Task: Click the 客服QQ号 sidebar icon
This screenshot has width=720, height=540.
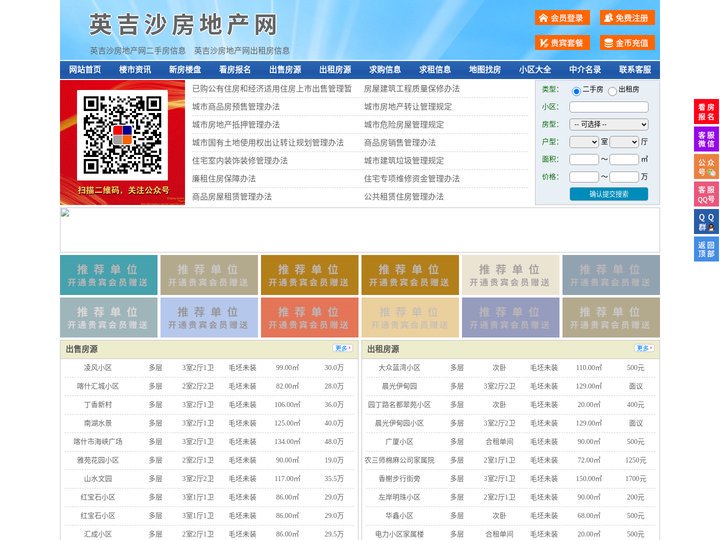Action: 706,194
